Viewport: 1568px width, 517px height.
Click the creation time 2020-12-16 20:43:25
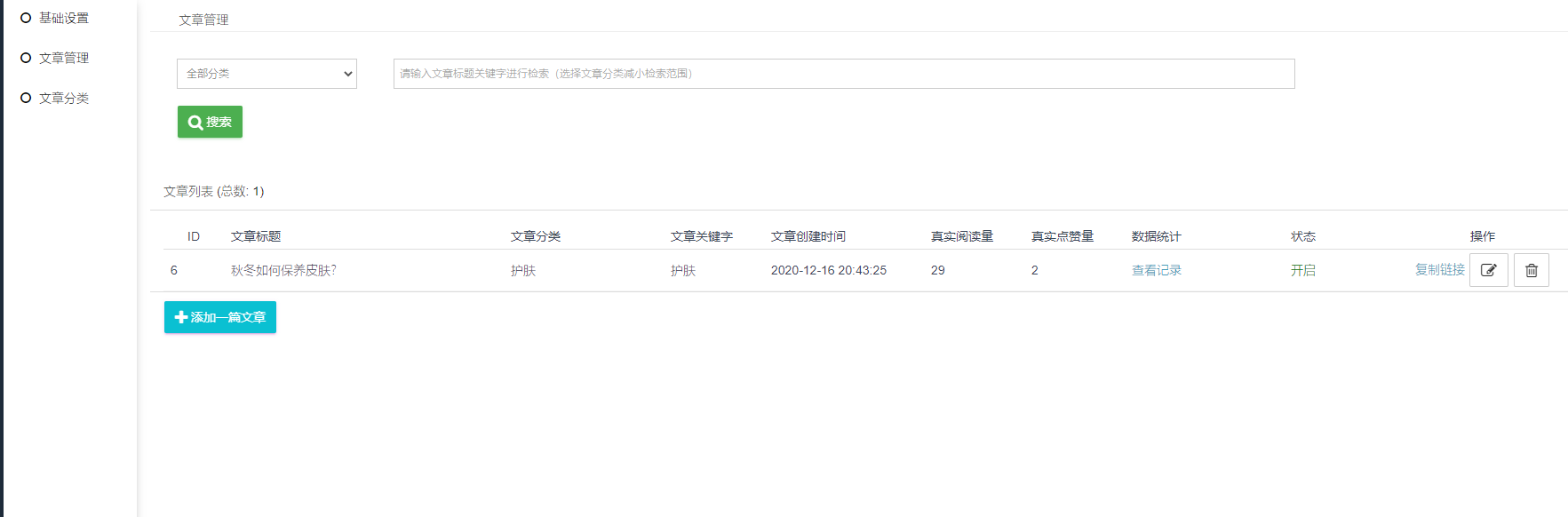click(x=828, y=270)
